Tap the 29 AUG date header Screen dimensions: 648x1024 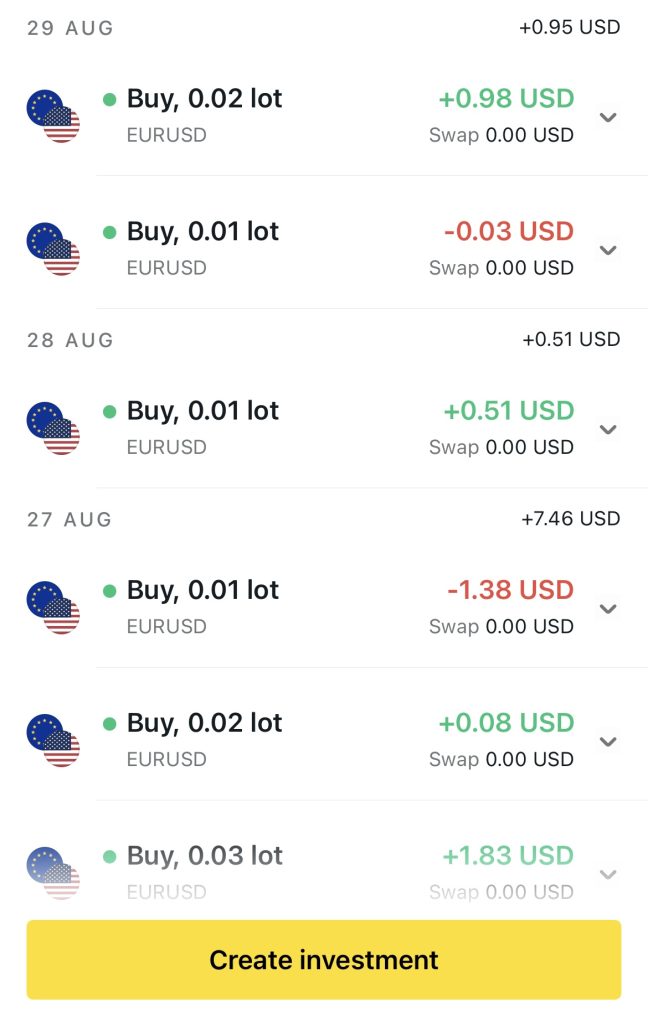(x=71, y=28)
